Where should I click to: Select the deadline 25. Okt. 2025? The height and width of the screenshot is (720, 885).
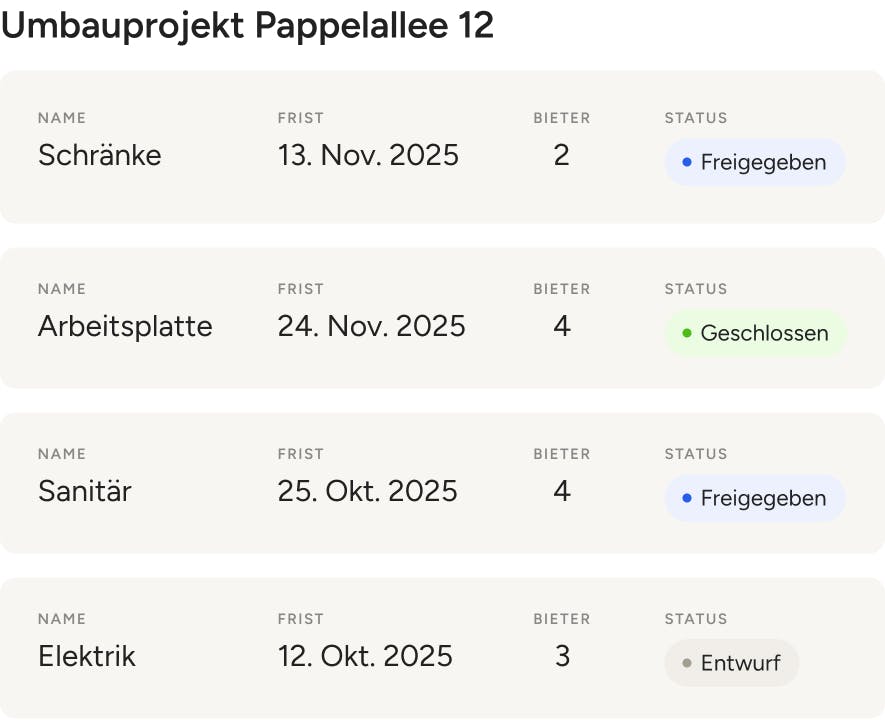click(367, 491)
